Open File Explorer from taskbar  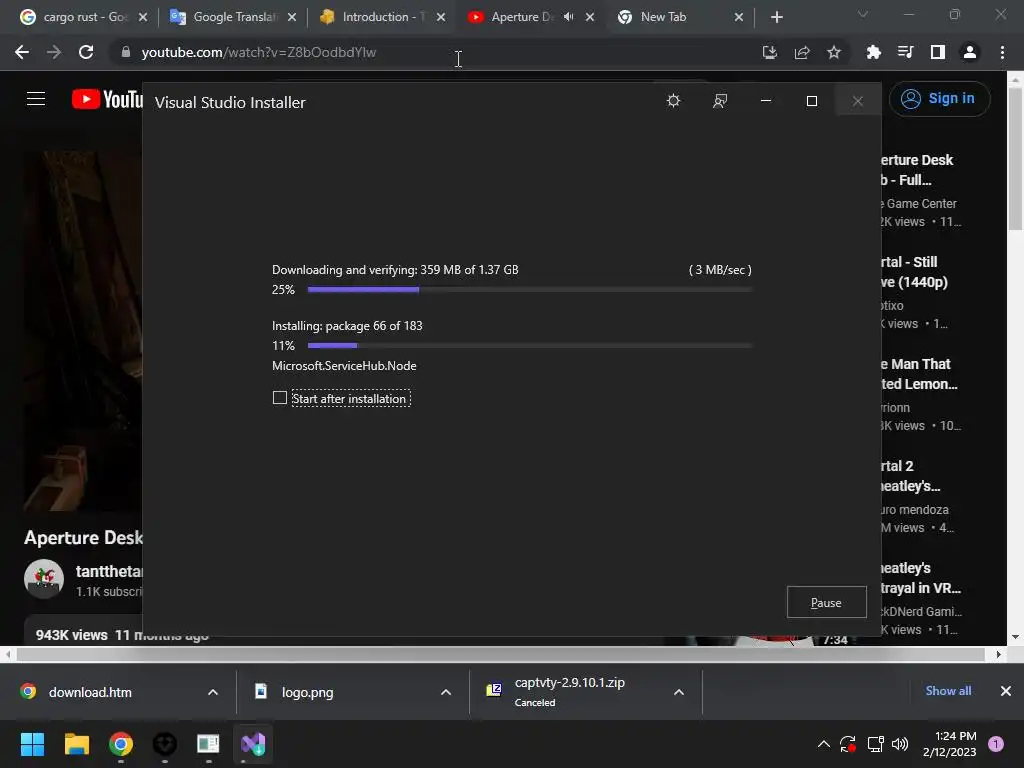coord(76,743)
